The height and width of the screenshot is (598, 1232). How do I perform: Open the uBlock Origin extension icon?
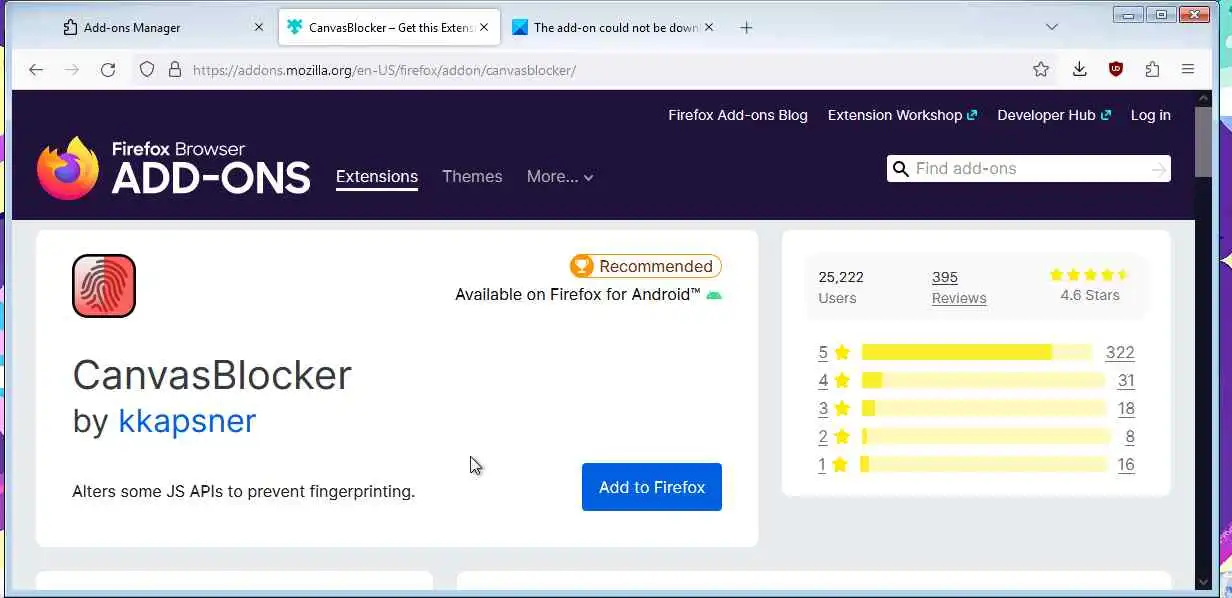click(x=1116, y=69)
